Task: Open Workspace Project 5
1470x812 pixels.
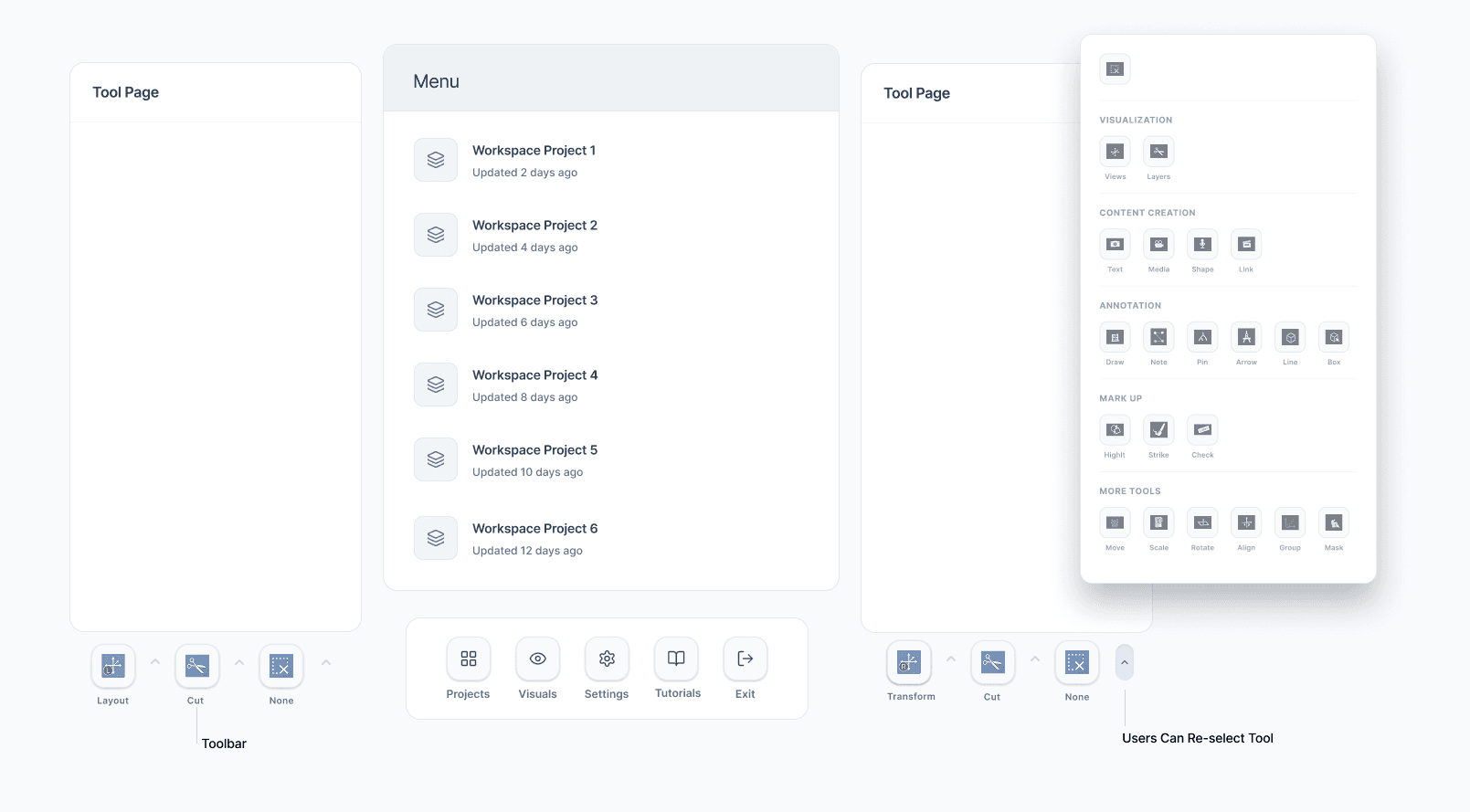Action: (x=611, y=460)
